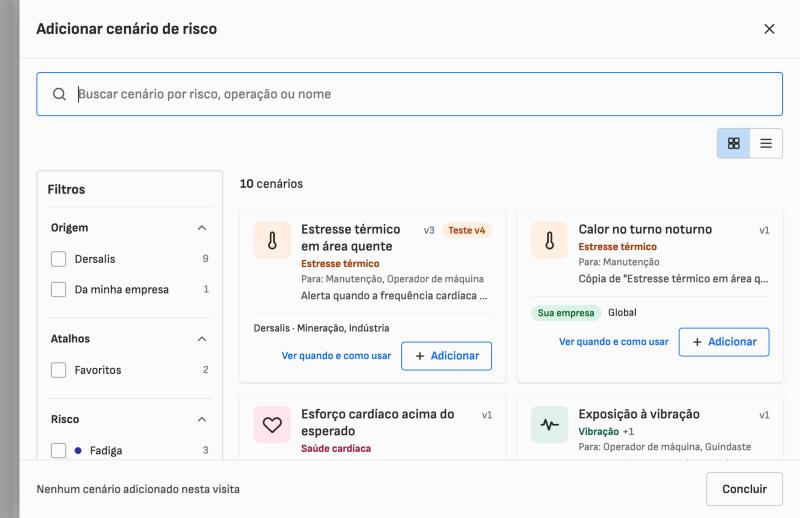Click the Sua empresa tag
This screenshot has width=800, height=518.
[x=566, y=313]
